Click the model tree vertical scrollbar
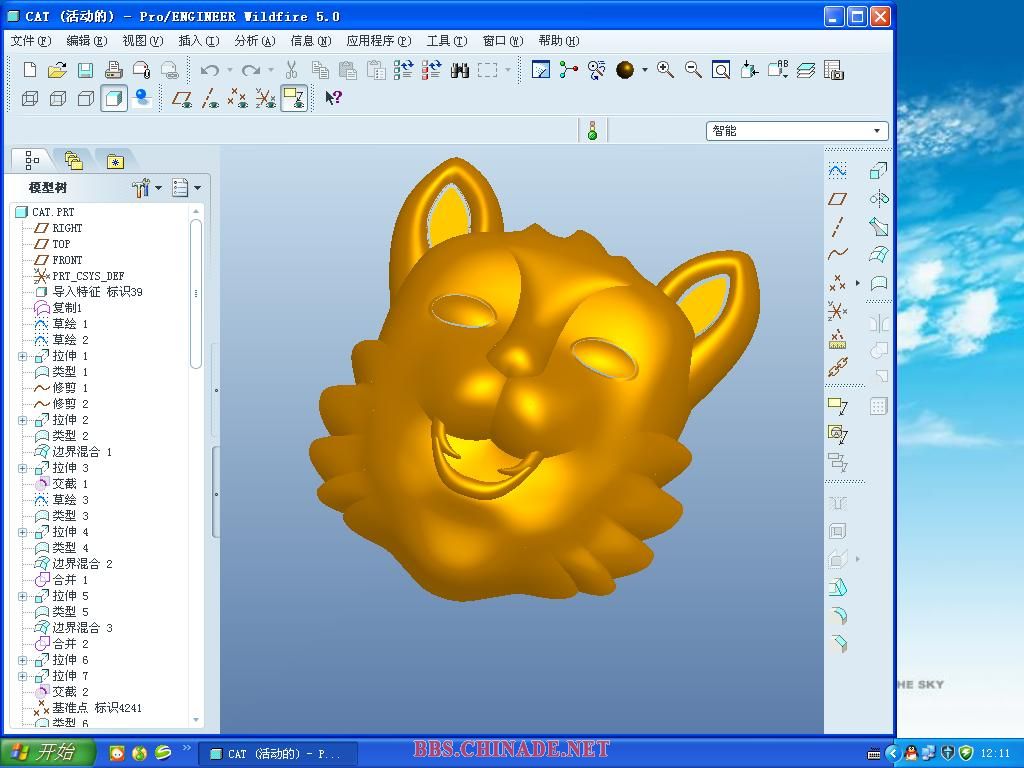The width and height of the screenshot is (1024, 768). 196,290
